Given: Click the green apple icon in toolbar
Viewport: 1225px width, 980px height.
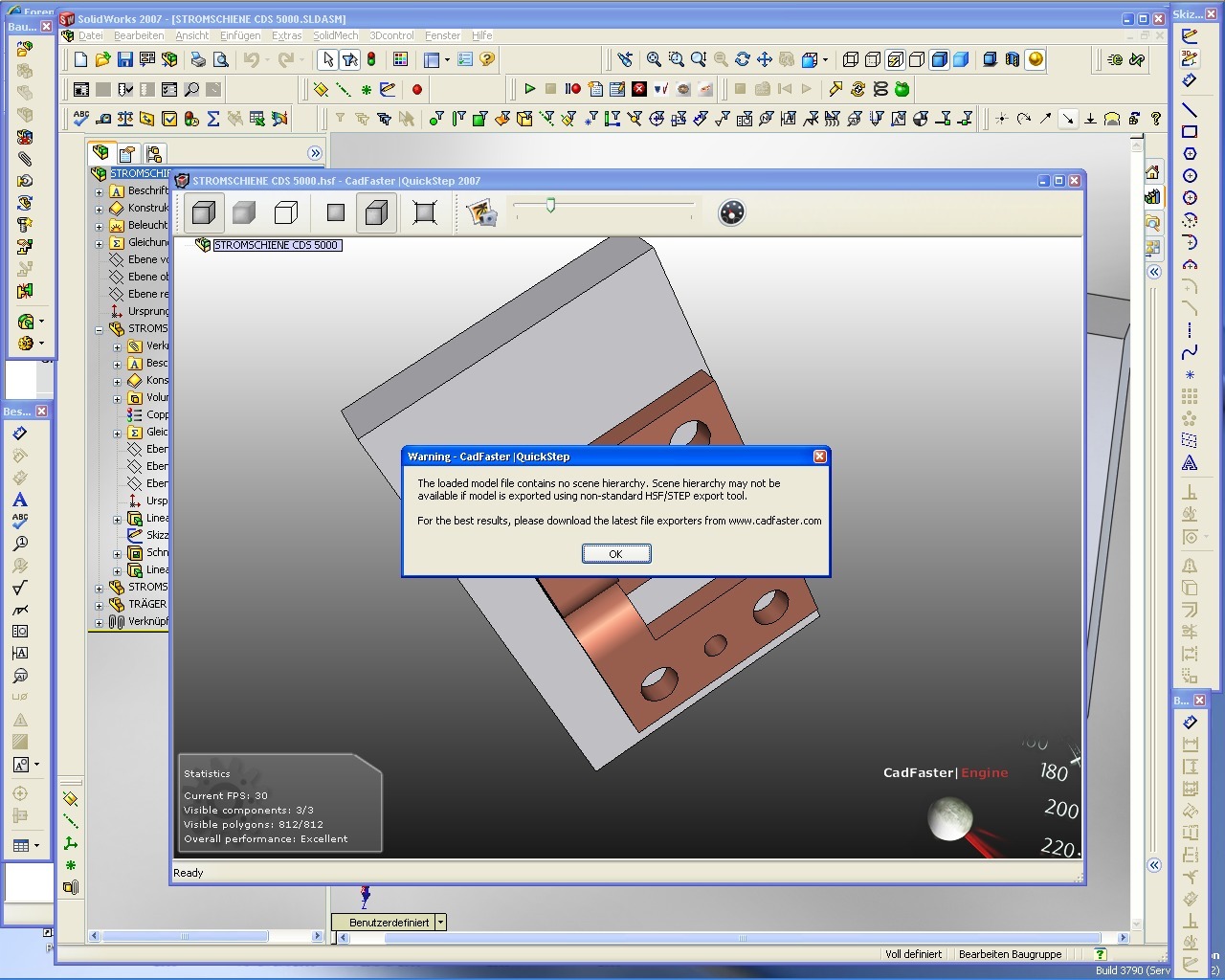Looking at the screenshot, I should coord(902,89).
